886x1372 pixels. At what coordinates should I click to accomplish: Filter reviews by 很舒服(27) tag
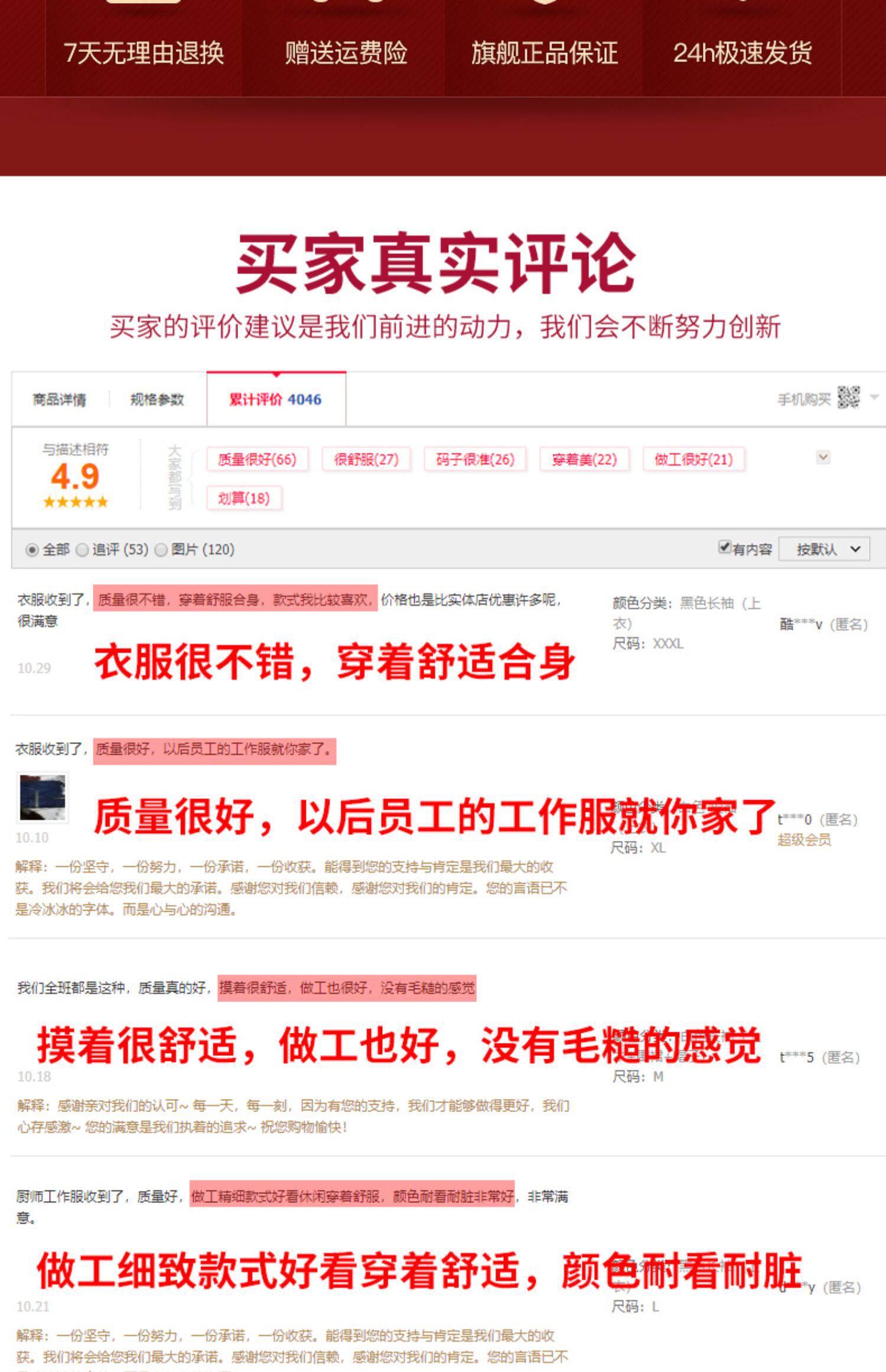click(x=366, y=460)
